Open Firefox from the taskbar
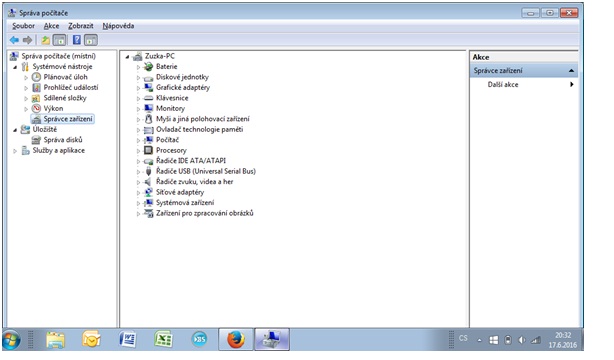This screenshot has width=614, height=360. [236, 339]
